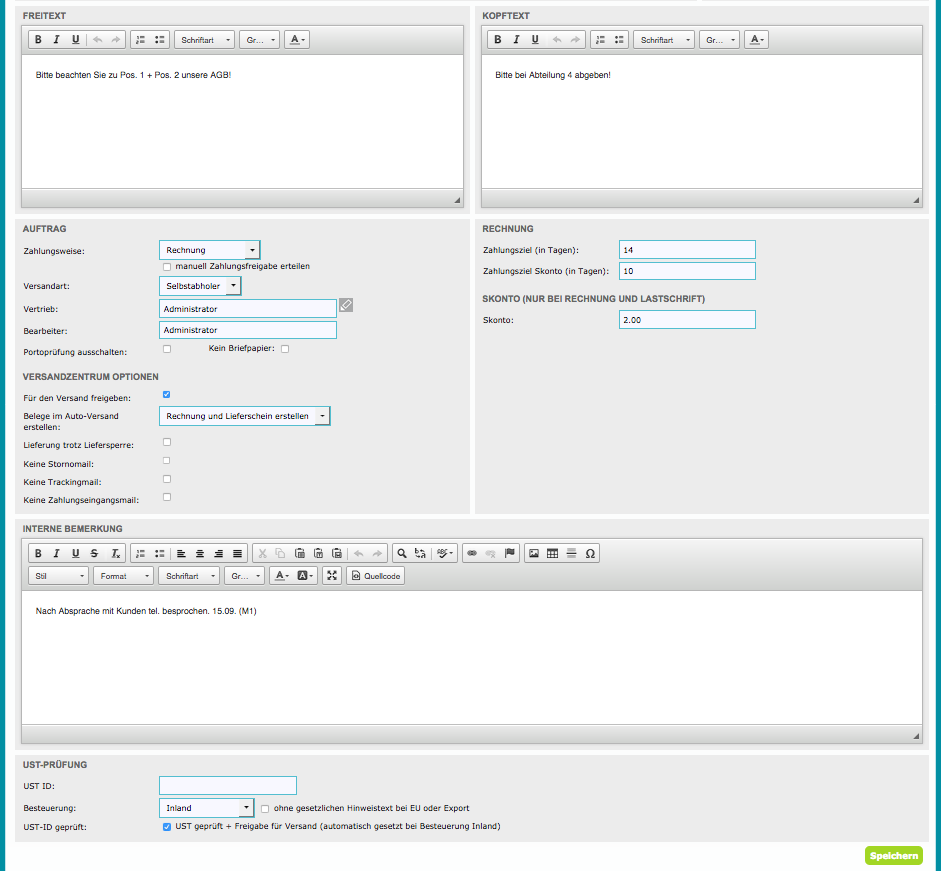Insert special character (Omega) in Interne Bemerkung
This screenshot has height=871, width=941.
coord(590,553)
